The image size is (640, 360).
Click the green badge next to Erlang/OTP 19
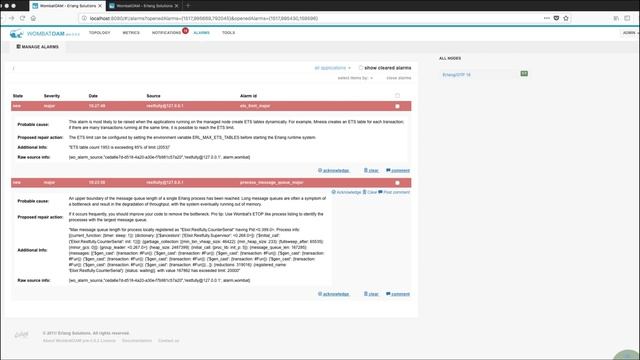524,73
